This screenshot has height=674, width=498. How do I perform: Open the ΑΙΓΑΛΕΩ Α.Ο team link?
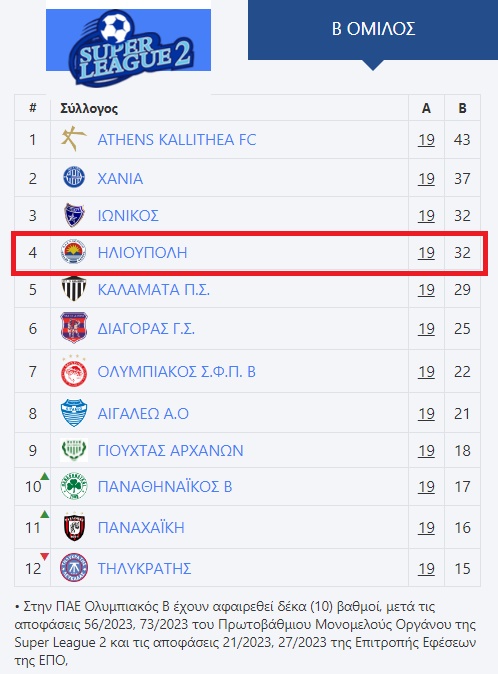point(143,414)
